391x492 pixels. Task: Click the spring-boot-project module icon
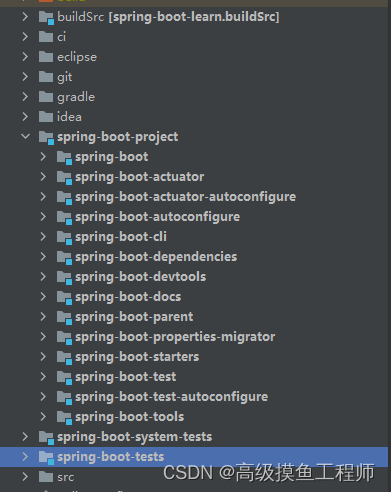[46, 138]
